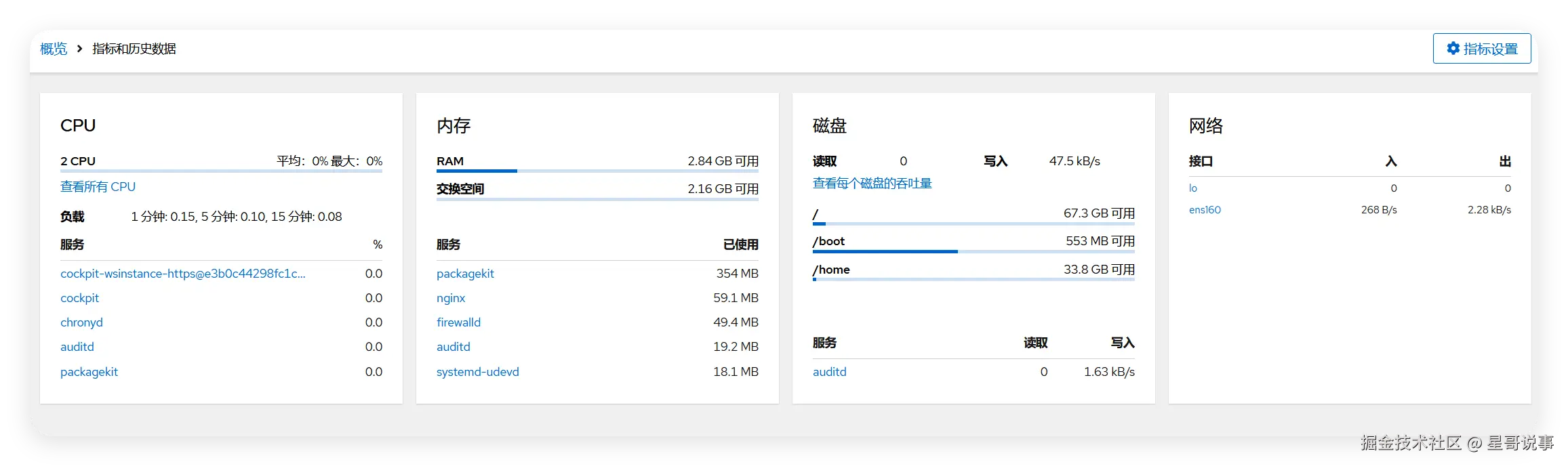Open the 指标设置 metrics settings button
Image resolution: width=1568 pixels, height=466 pixels.
click(1481, 48)
